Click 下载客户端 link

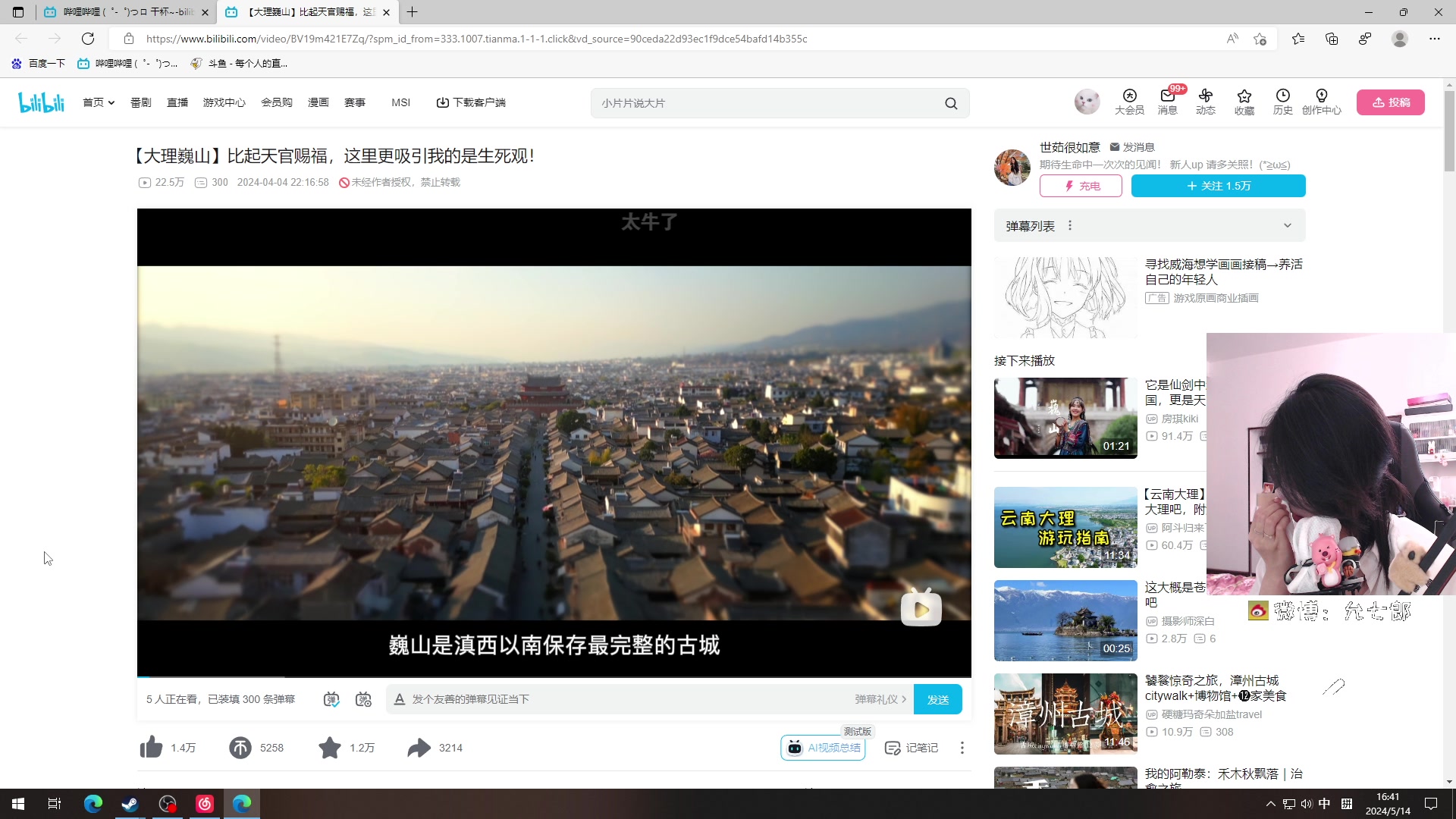click(471, 102)
